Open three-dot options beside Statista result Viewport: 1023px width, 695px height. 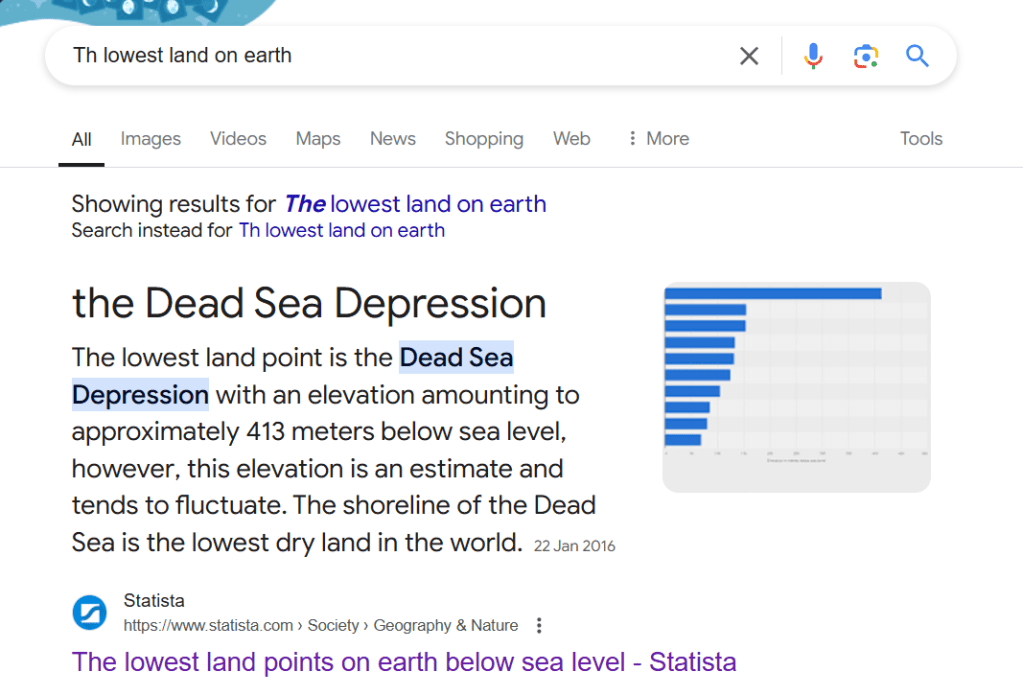click(x=539, y=626)
